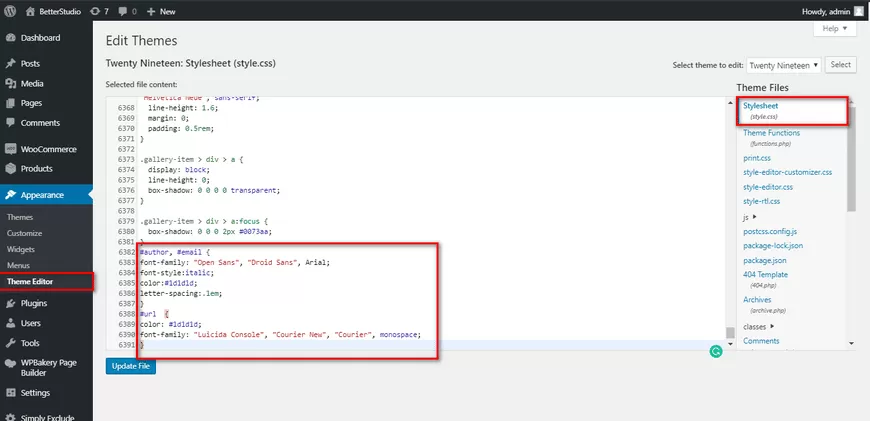Click the WPBakery Page Builder icon
Image resolution: width=870 pixels, height=421 pixels.
10,364
